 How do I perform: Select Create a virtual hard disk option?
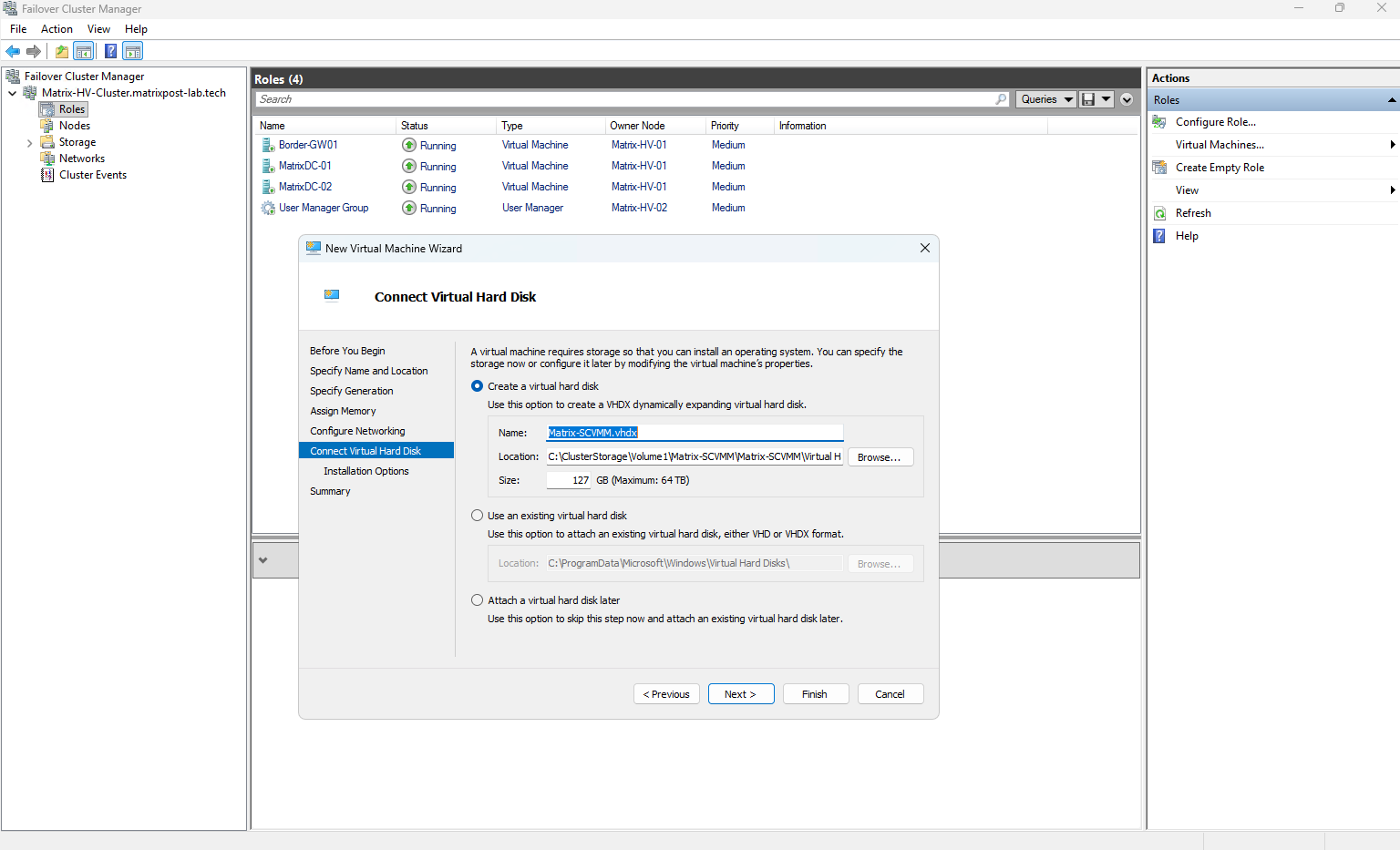(x=477, y=386)
